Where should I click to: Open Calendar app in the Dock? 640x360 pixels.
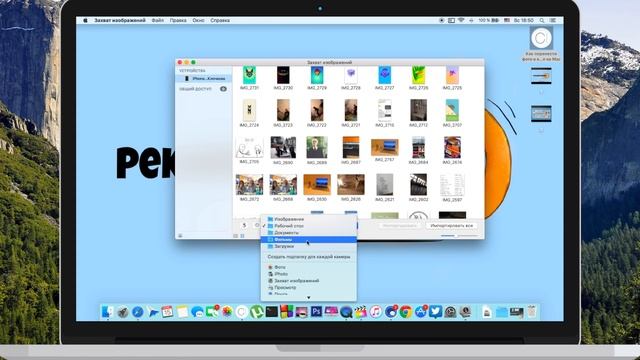tap(167, 312)
